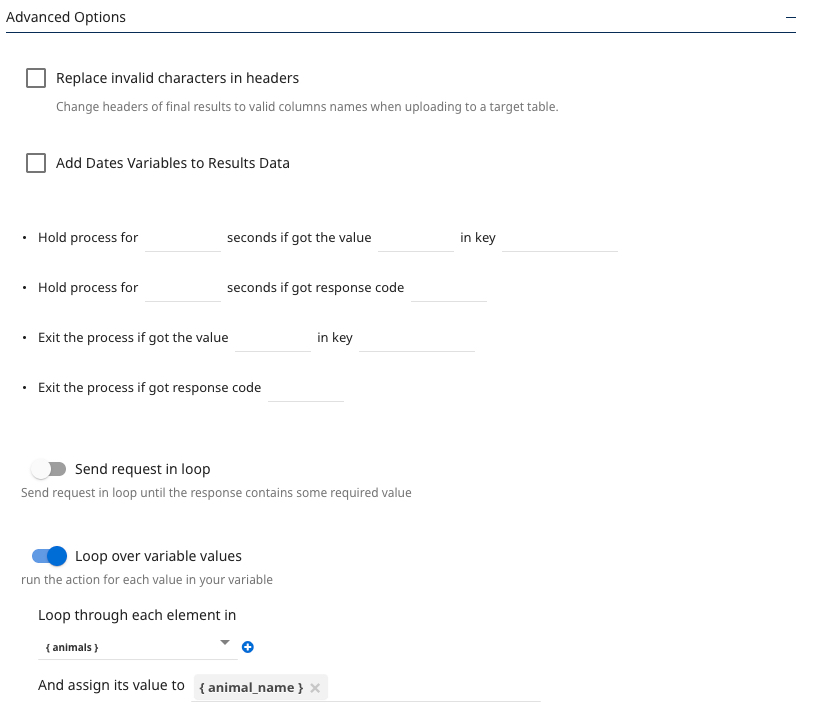817x714 pixels.
Task: Enable Replace invalid characters in headers checkbox
Action: pos(36,78)
